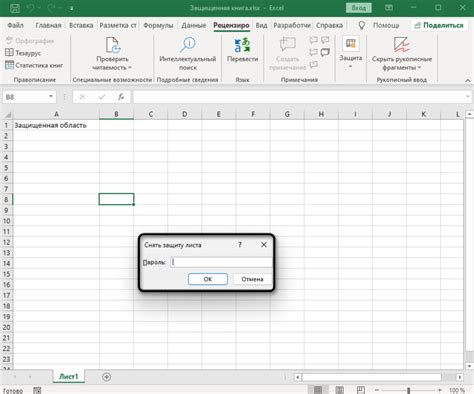This screenshot has height=394, width=474.
Task: Click the Проверить читаемость icon
Action: click(x=112, y=45)
